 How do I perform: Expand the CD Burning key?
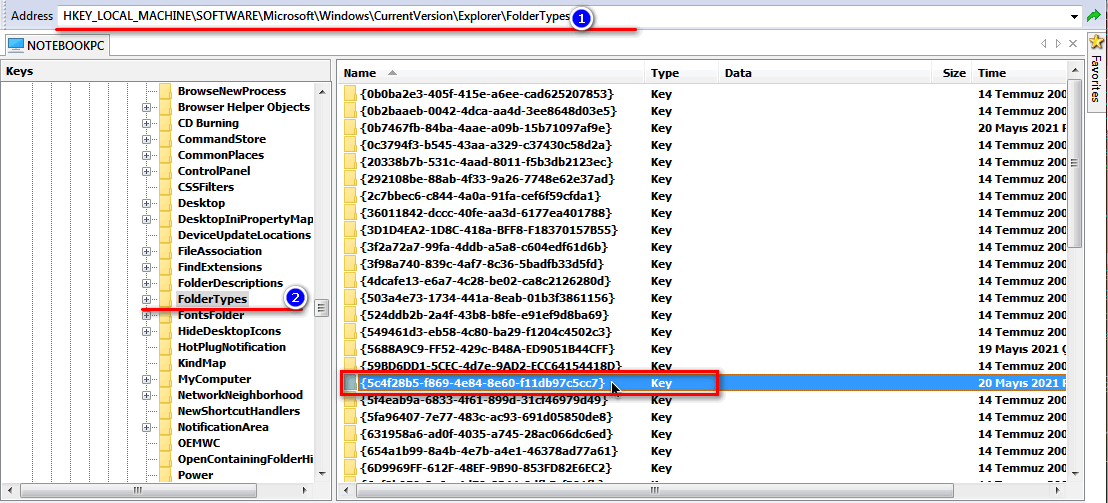tap(146, 123)
